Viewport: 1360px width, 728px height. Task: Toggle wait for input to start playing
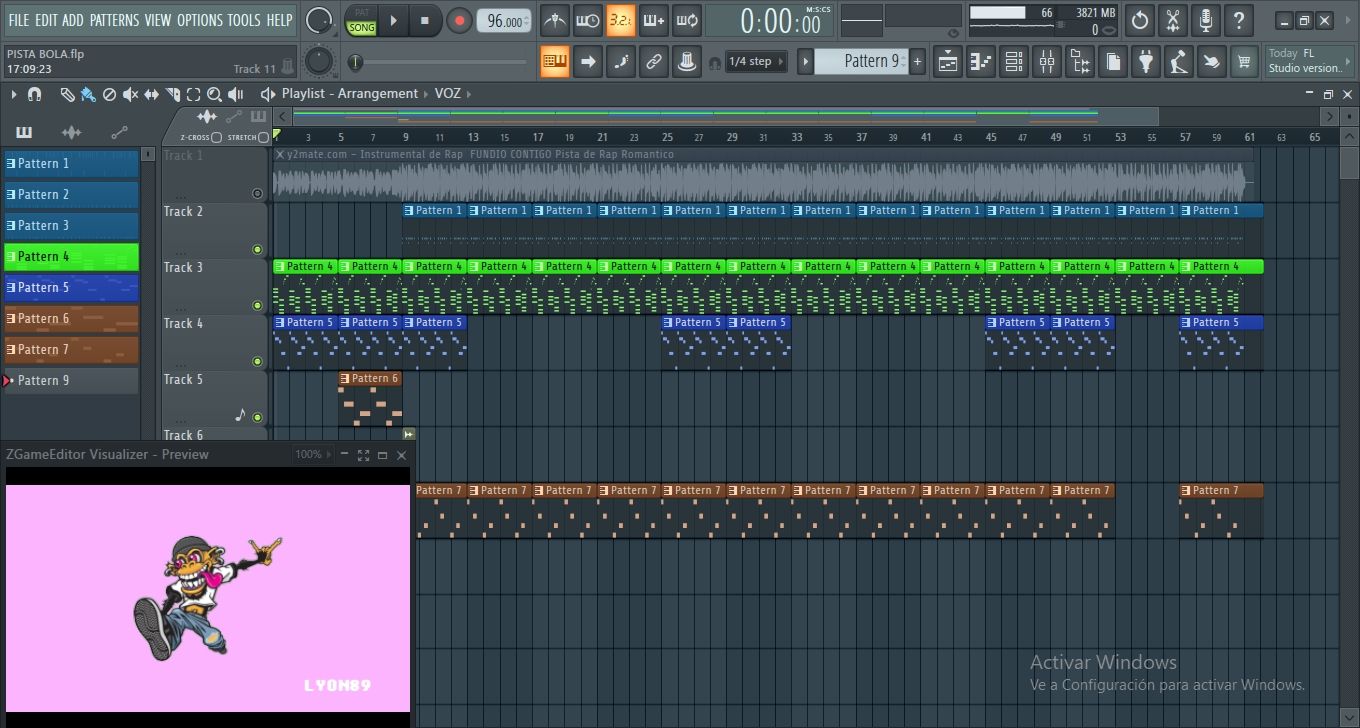(x=588, y=20)
